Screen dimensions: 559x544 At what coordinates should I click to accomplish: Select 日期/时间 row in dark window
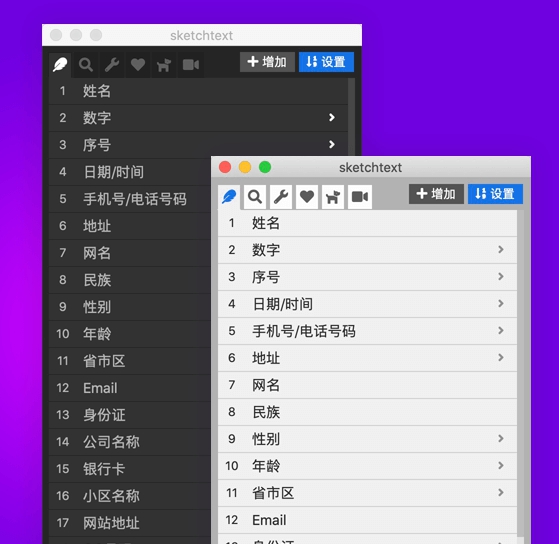pyautogui.click(x=130, y=172)
